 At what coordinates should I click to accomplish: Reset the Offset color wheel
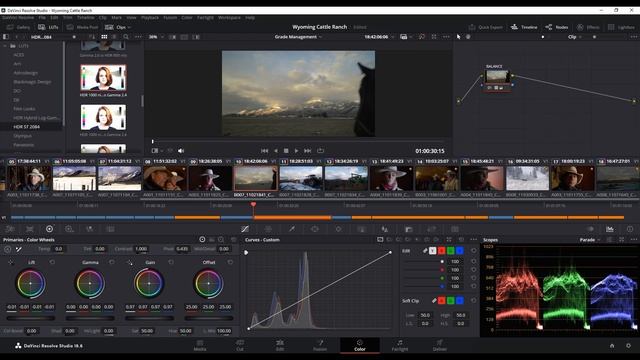click(x=230, y=262)
